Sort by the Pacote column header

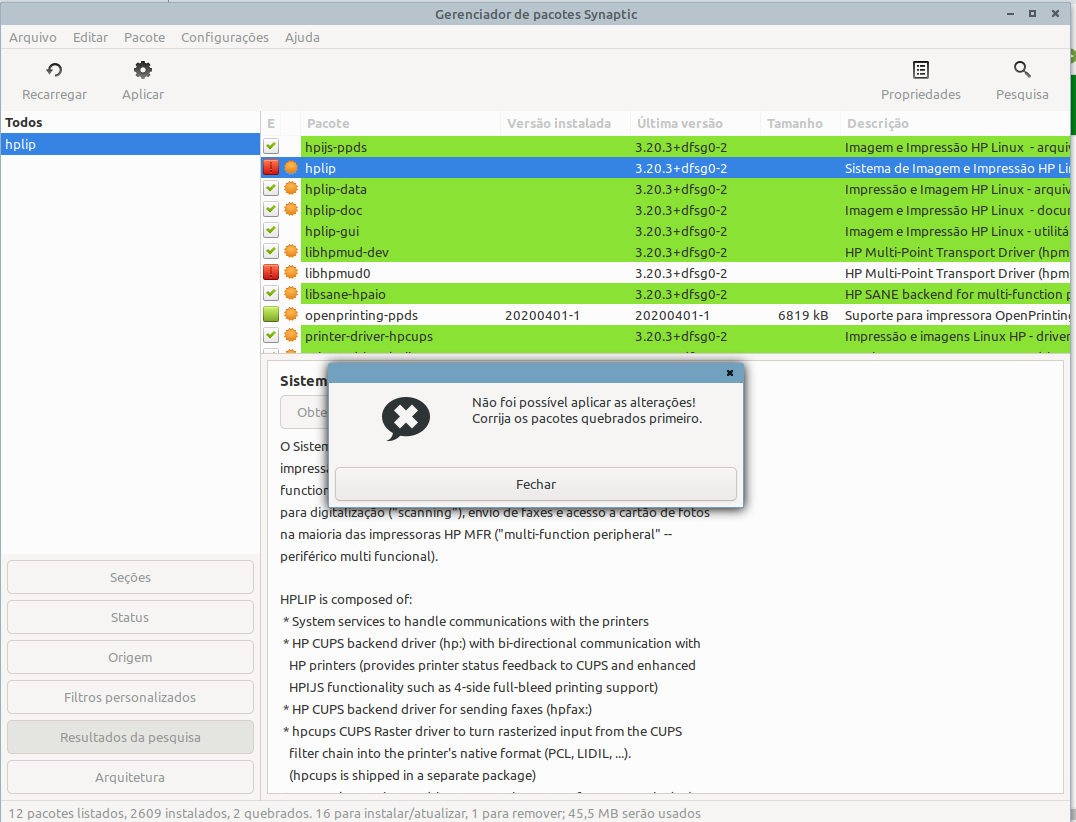click(401, 124)
